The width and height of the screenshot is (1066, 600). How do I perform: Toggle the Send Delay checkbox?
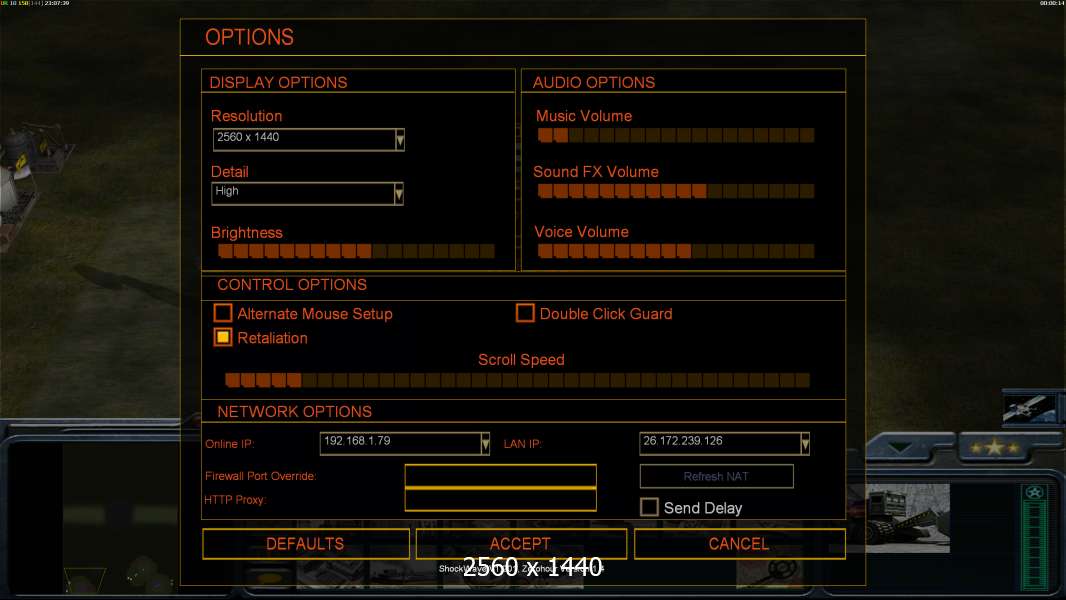pos(649,507)
